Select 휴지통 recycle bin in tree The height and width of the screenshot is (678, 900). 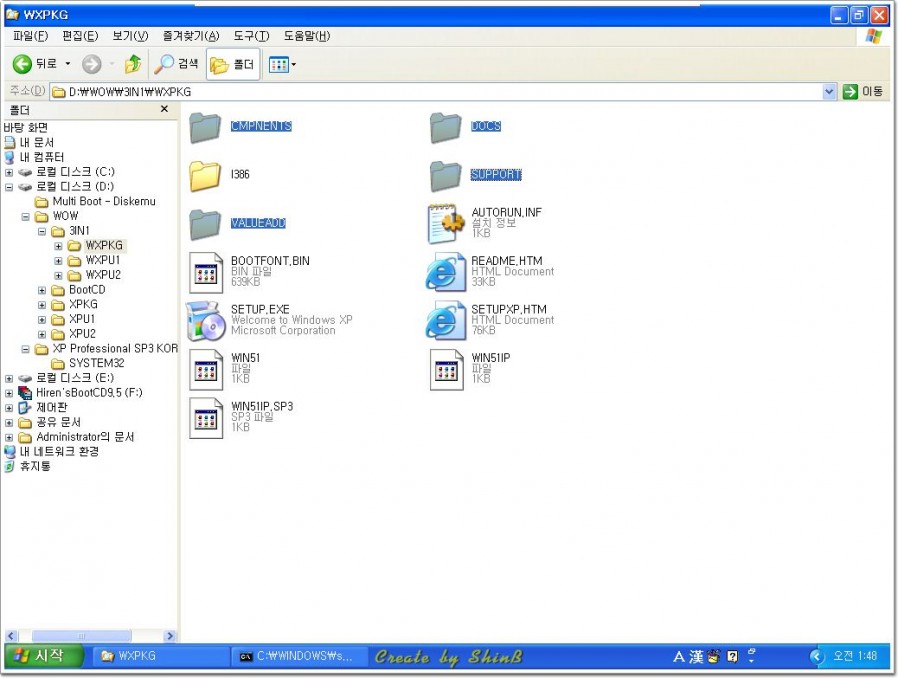click(x=35, y=467)
